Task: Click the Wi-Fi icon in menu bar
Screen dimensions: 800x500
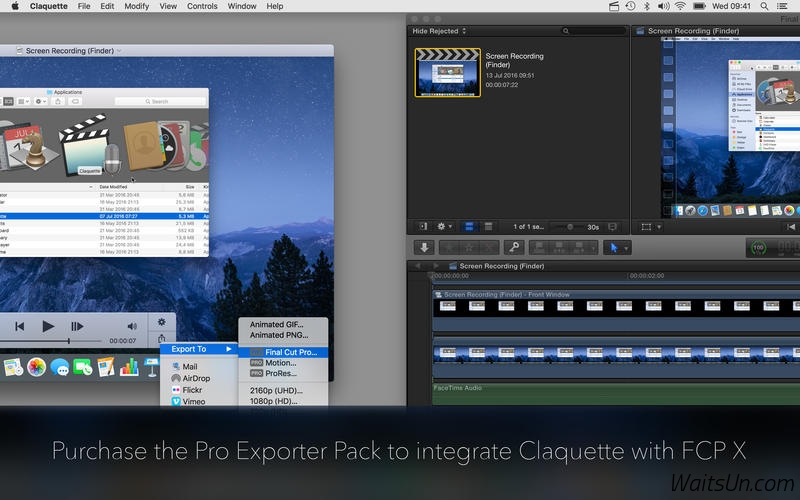Action: coord(681,6)
